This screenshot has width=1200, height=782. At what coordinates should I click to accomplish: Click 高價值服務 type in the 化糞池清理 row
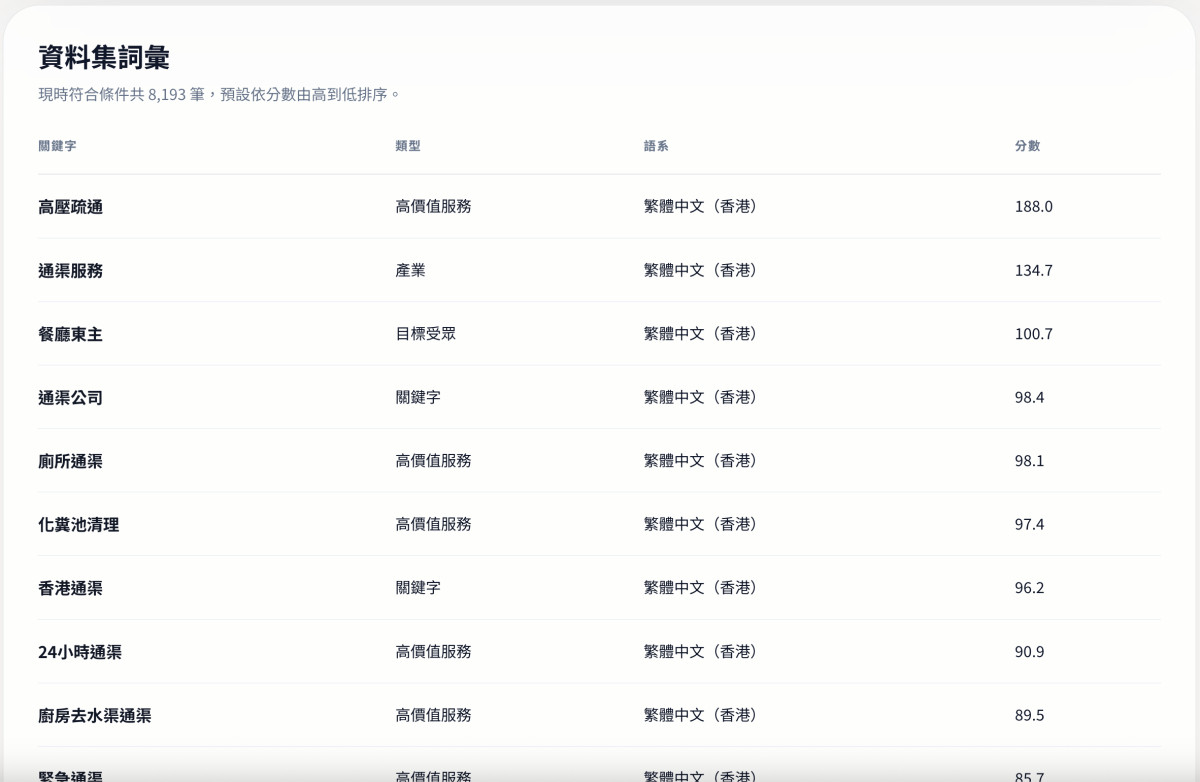(x=434, y=525)
